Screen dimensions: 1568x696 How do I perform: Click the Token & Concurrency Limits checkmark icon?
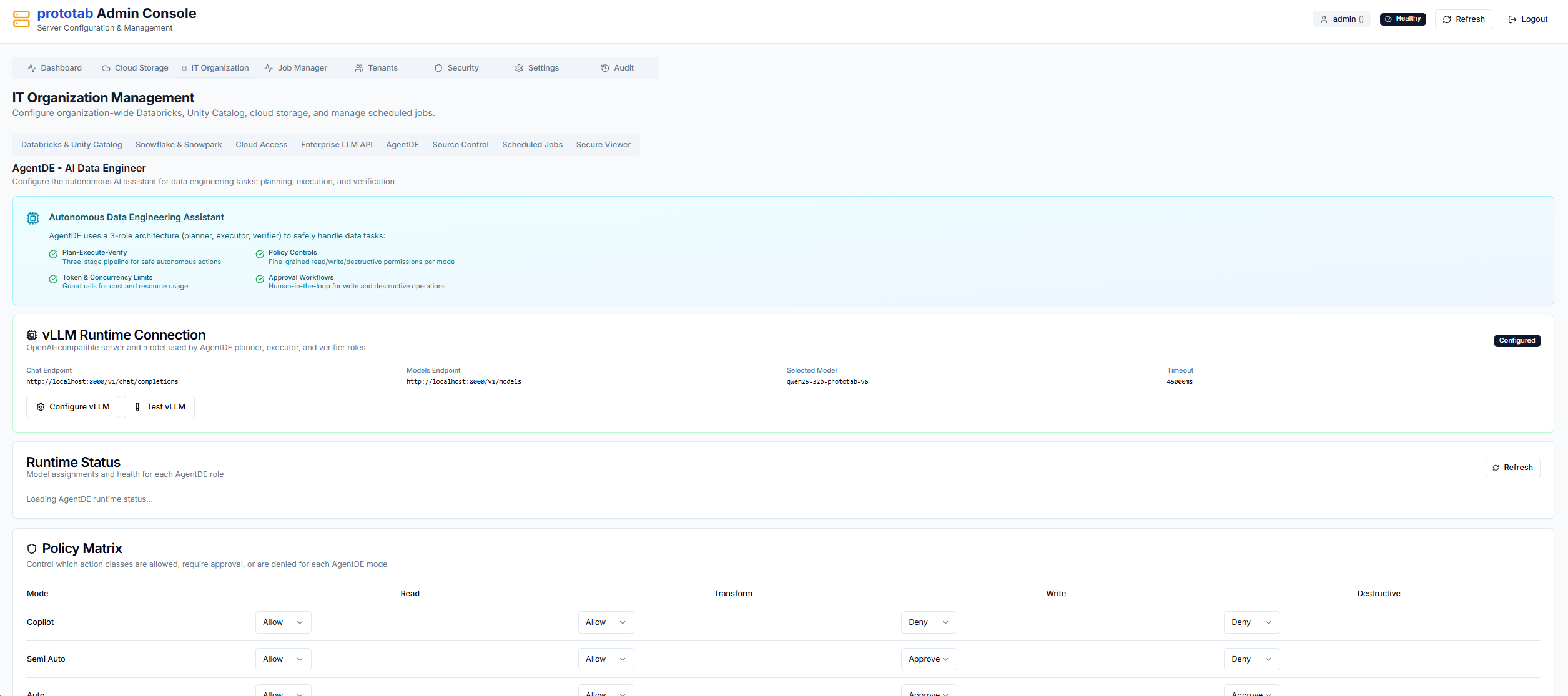(x=53, y=279)
